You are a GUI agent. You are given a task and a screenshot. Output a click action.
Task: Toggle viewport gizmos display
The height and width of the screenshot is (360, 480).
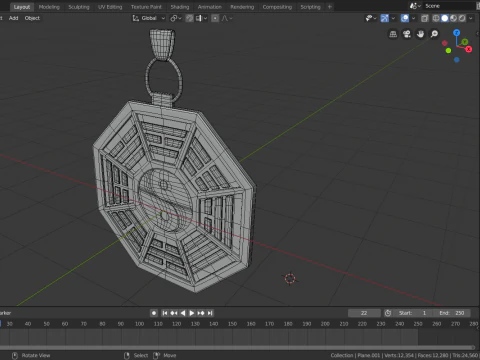pyautogui.click(x=384, y=18)
